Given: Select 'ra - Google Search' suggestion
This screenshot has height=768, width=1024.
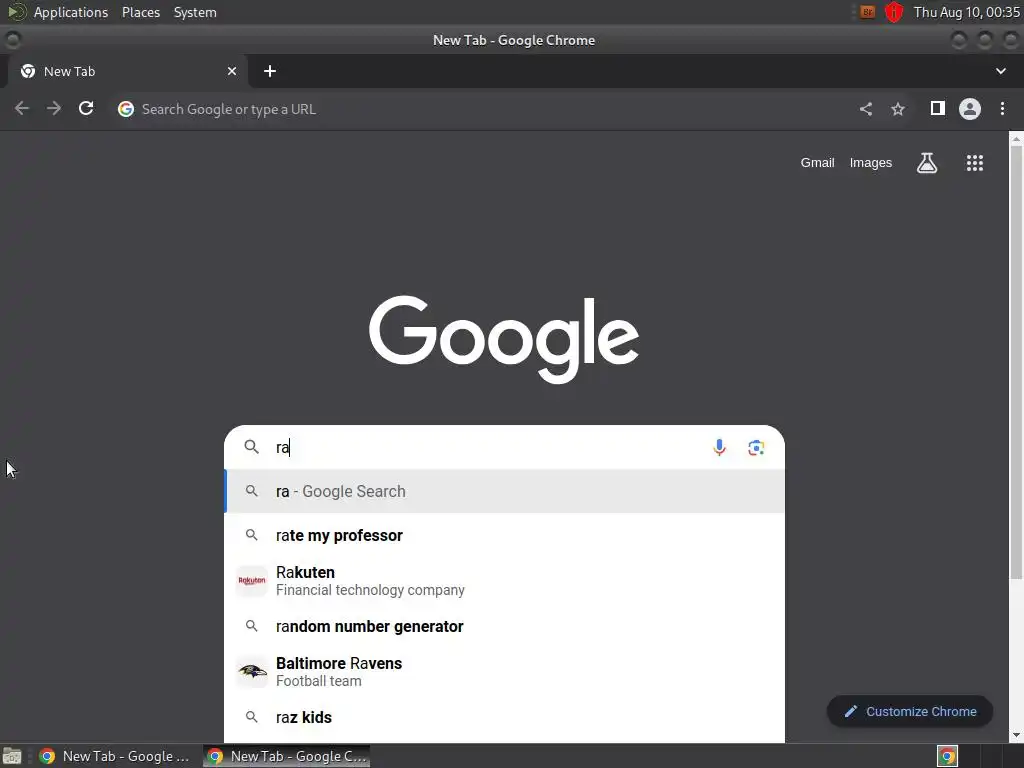Looking at the screenshot, I should click(504, 491).
